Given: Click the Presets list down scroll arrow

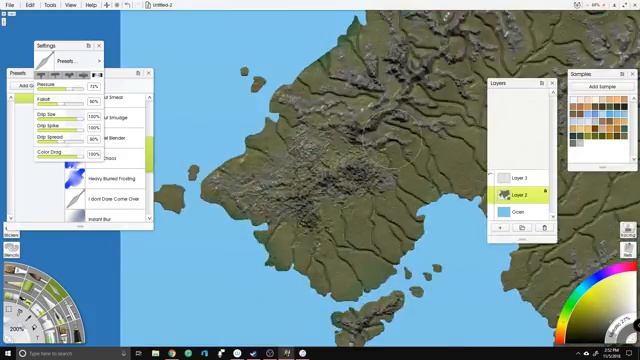Looking at the screenshot, I should [x=149, y=218].
